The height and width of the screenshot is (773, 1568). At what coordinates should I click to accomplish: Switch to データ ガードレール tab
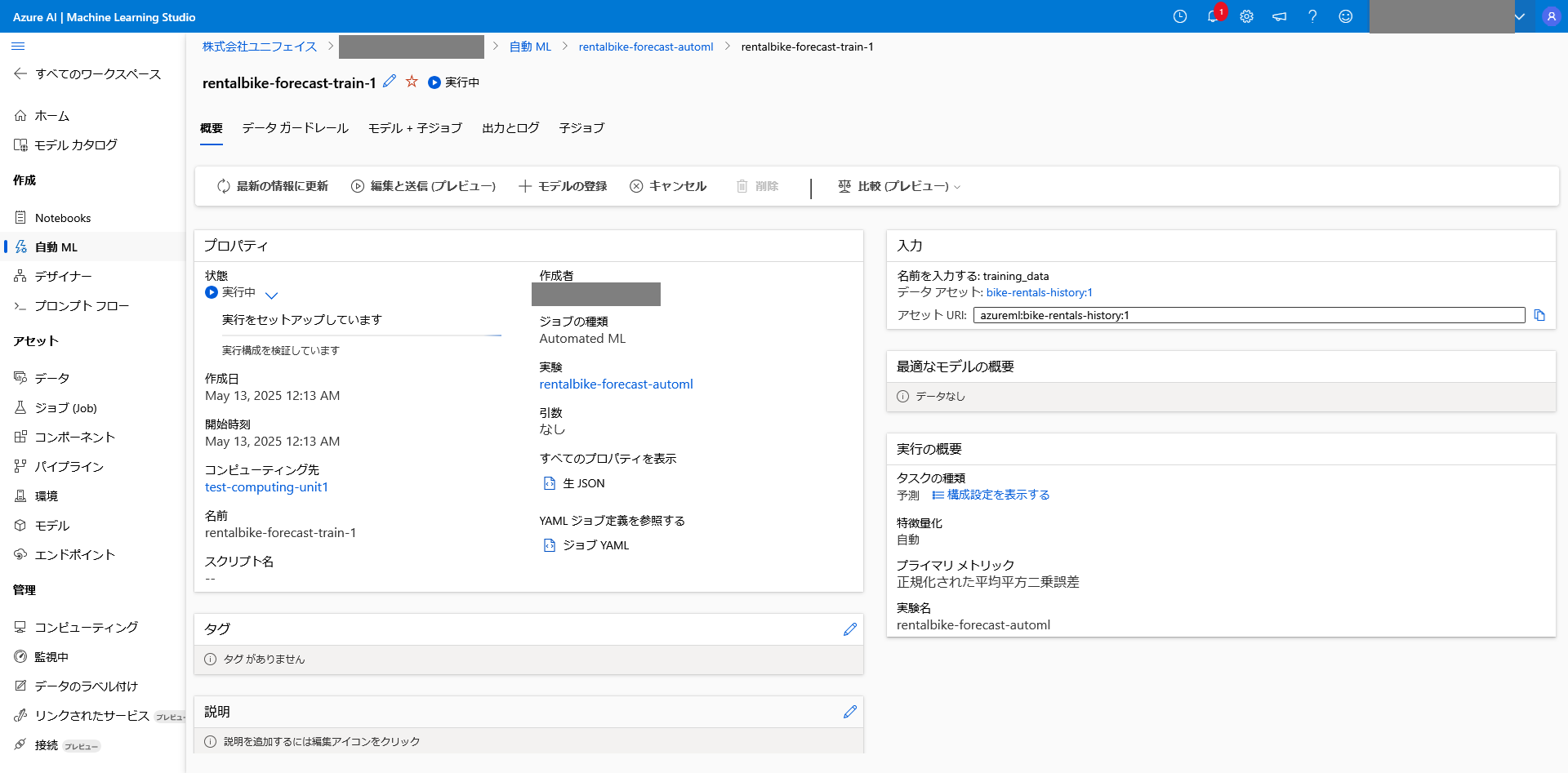(x=295, y=128)
